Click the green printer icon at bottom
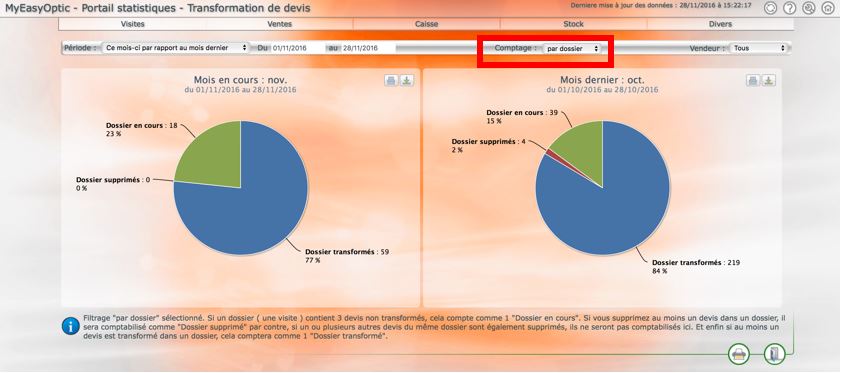Screen dimensions: 843x373 click(739, 354)
